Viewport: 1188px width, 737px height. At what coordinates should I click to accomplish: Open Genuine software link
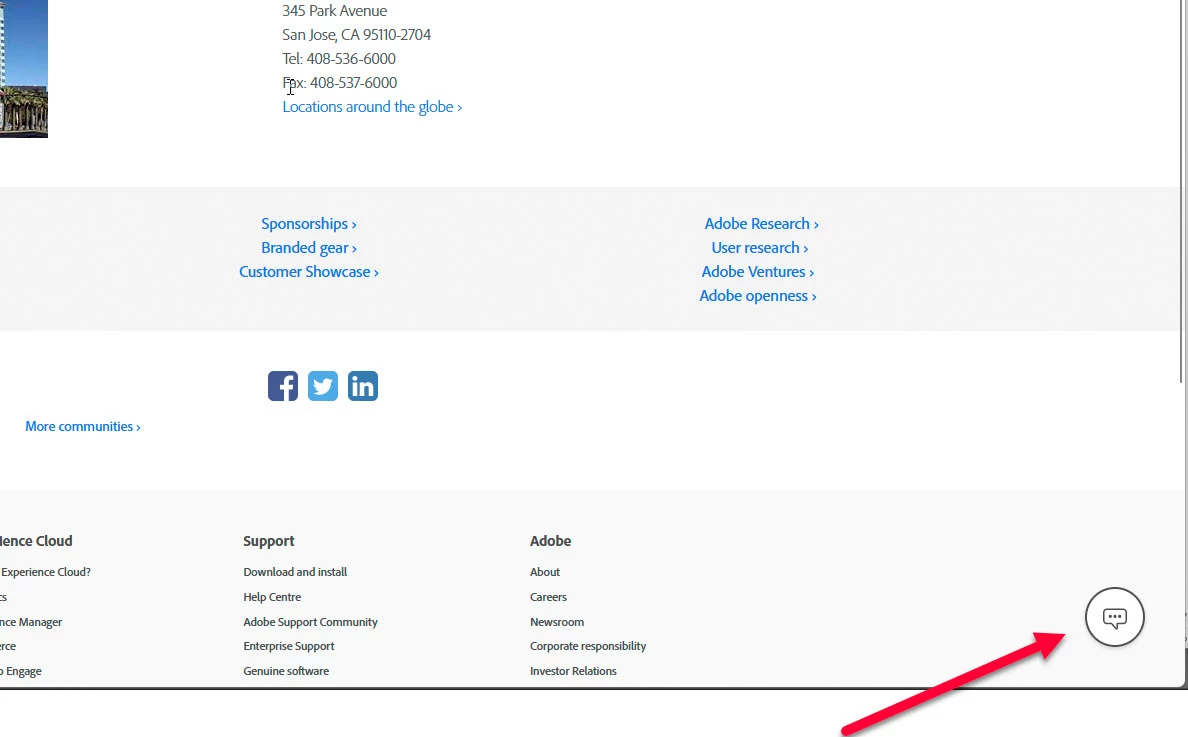click(286, 671)
